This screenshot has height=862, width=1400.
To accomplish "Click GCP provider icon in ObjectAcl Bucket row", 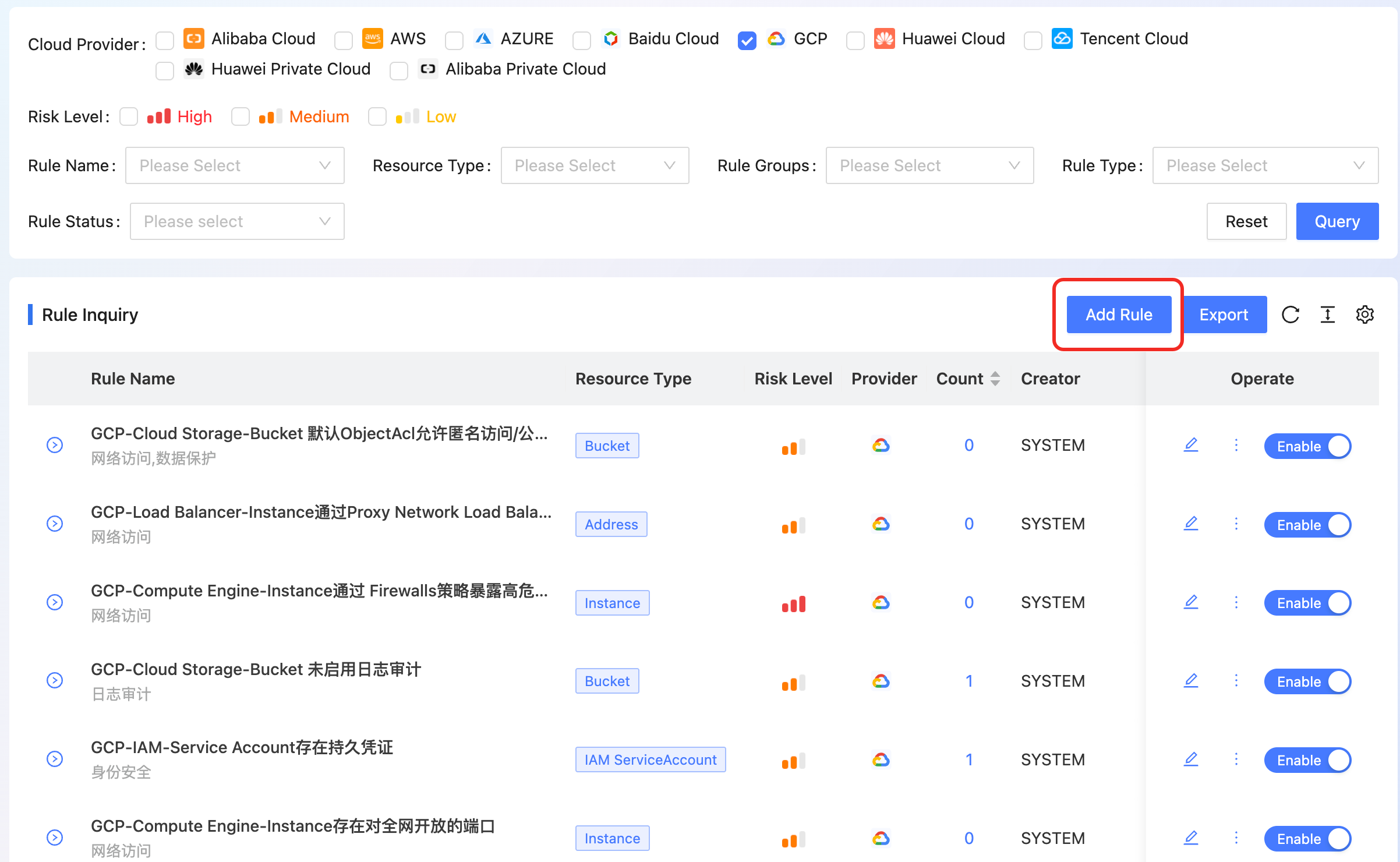I will [881, 446].
